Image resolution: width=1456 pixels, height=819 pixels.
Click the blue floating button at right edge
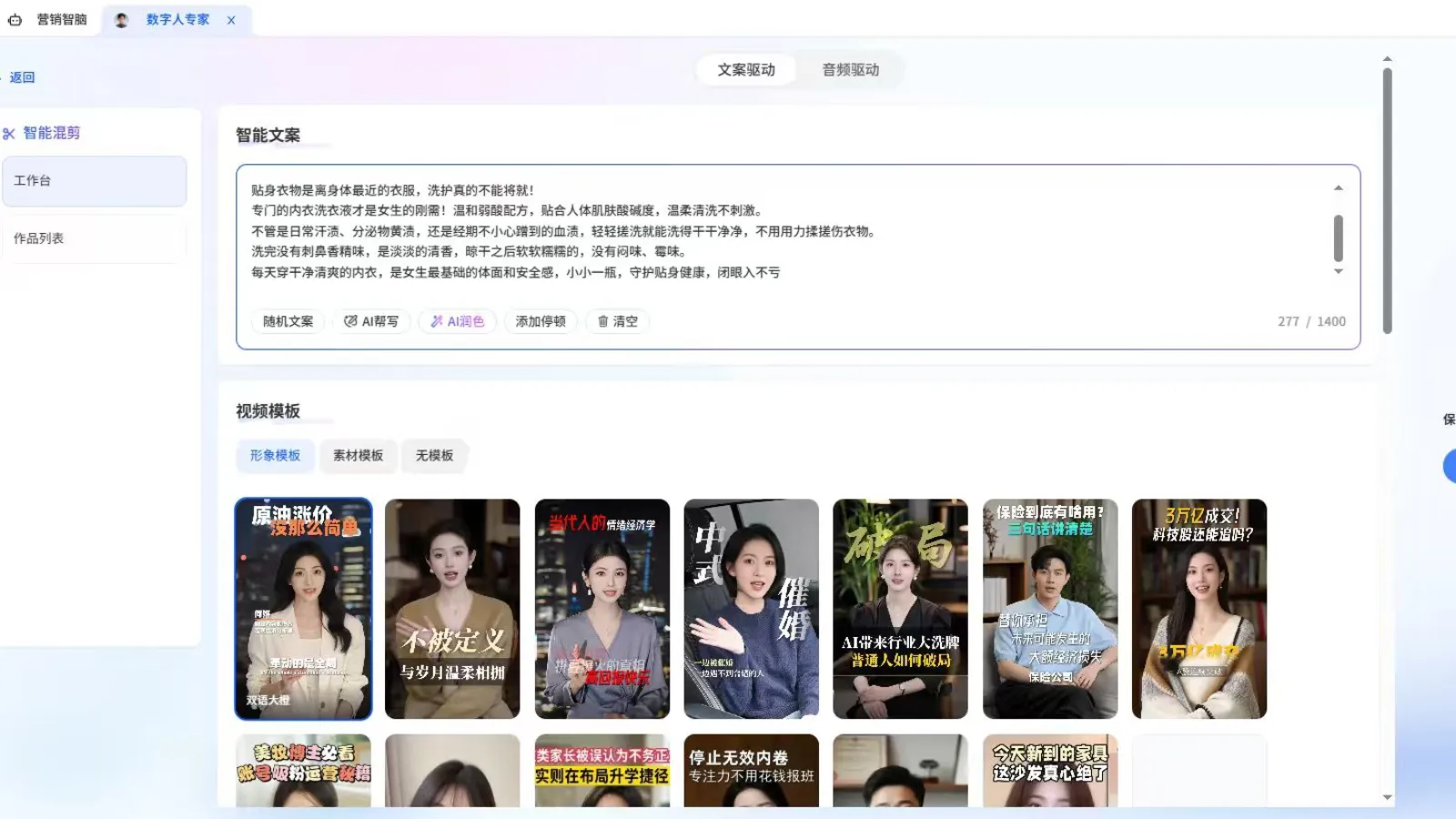pyautogui.click(x=1450, y=466)
